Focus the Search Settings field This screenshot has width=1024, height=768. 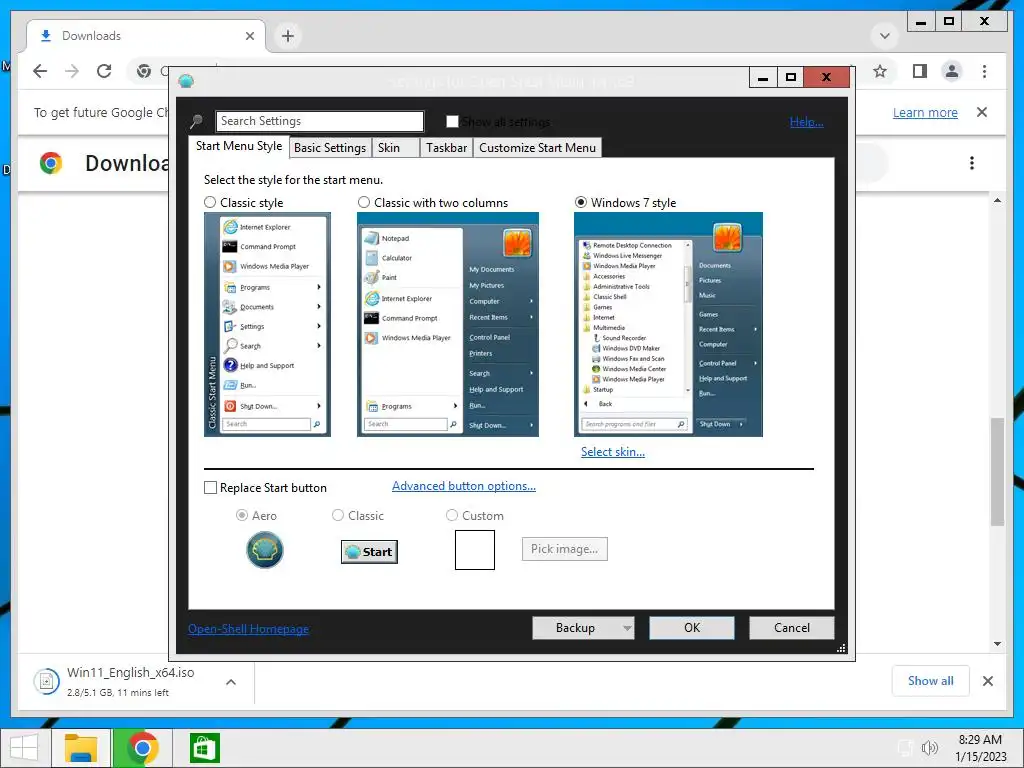click(319, 121)
